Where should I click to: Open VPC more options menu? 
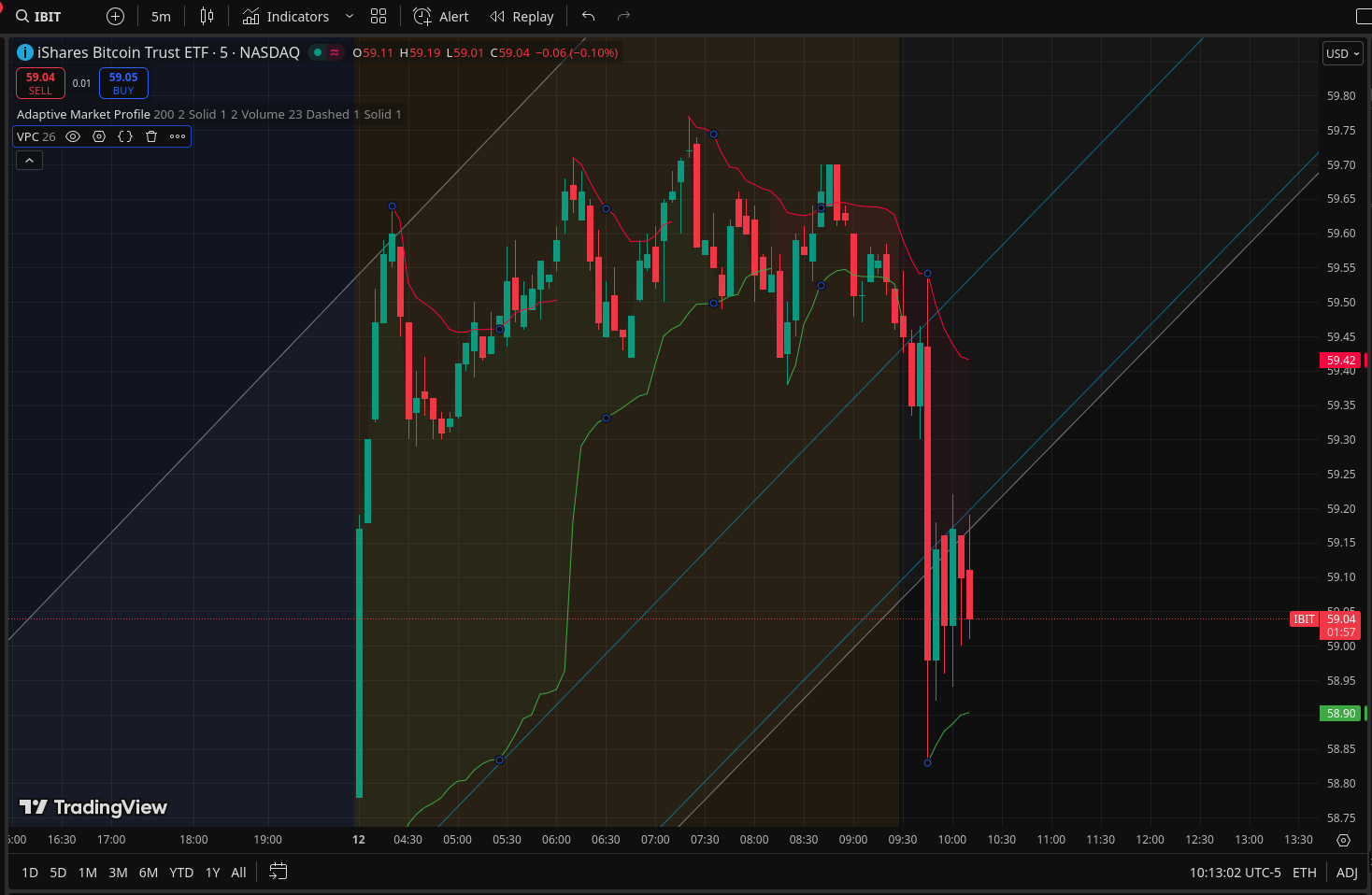(x=178, y=136)
